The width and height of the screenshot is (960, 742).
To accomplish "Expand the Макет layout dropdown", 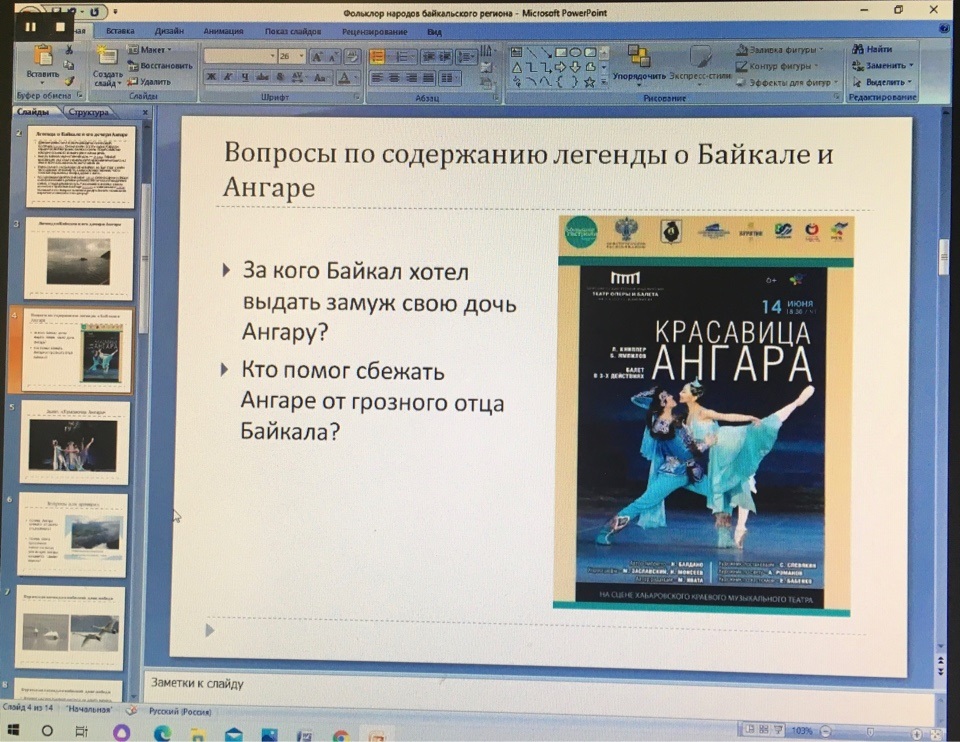I will tap(155, 49).
